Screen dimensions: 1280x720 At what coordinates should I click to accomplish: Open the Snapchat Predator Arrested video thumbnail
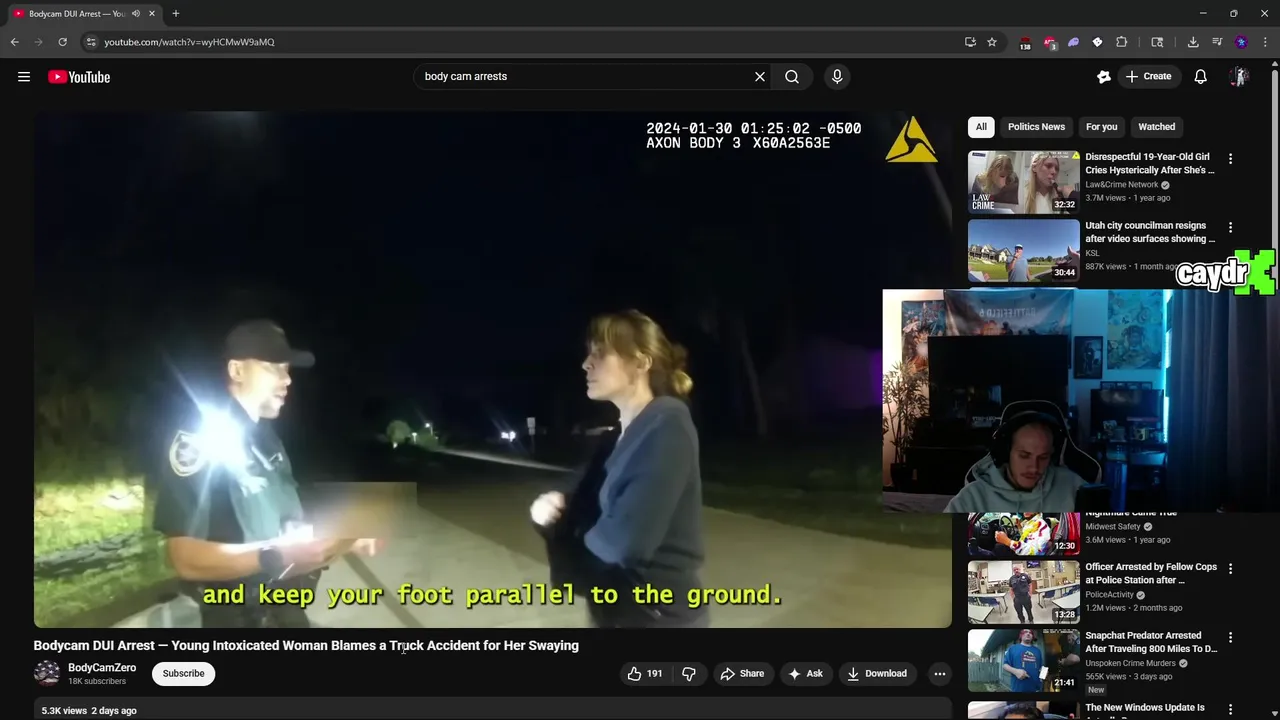coord(1024,660)
